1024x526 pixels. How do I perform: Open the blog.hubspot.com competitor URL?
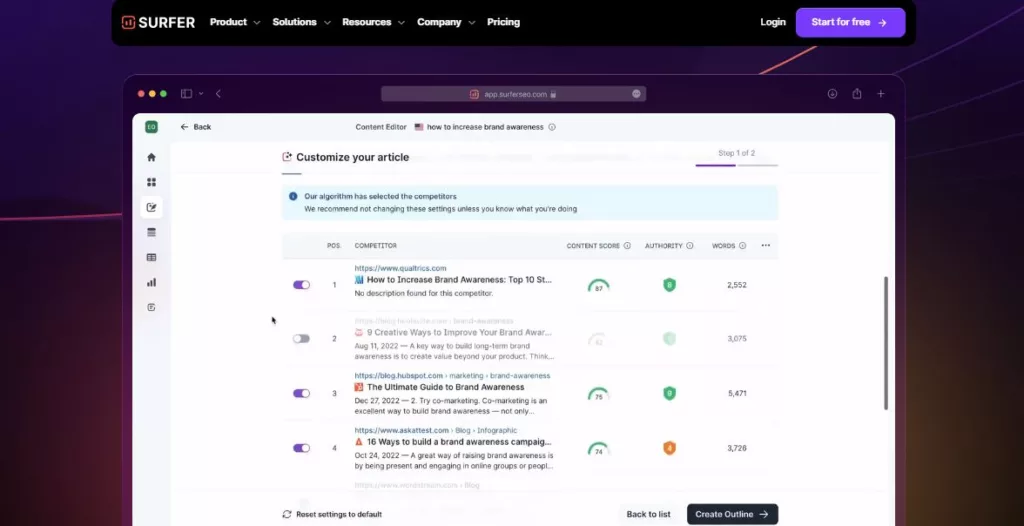[x=453, y=376]
